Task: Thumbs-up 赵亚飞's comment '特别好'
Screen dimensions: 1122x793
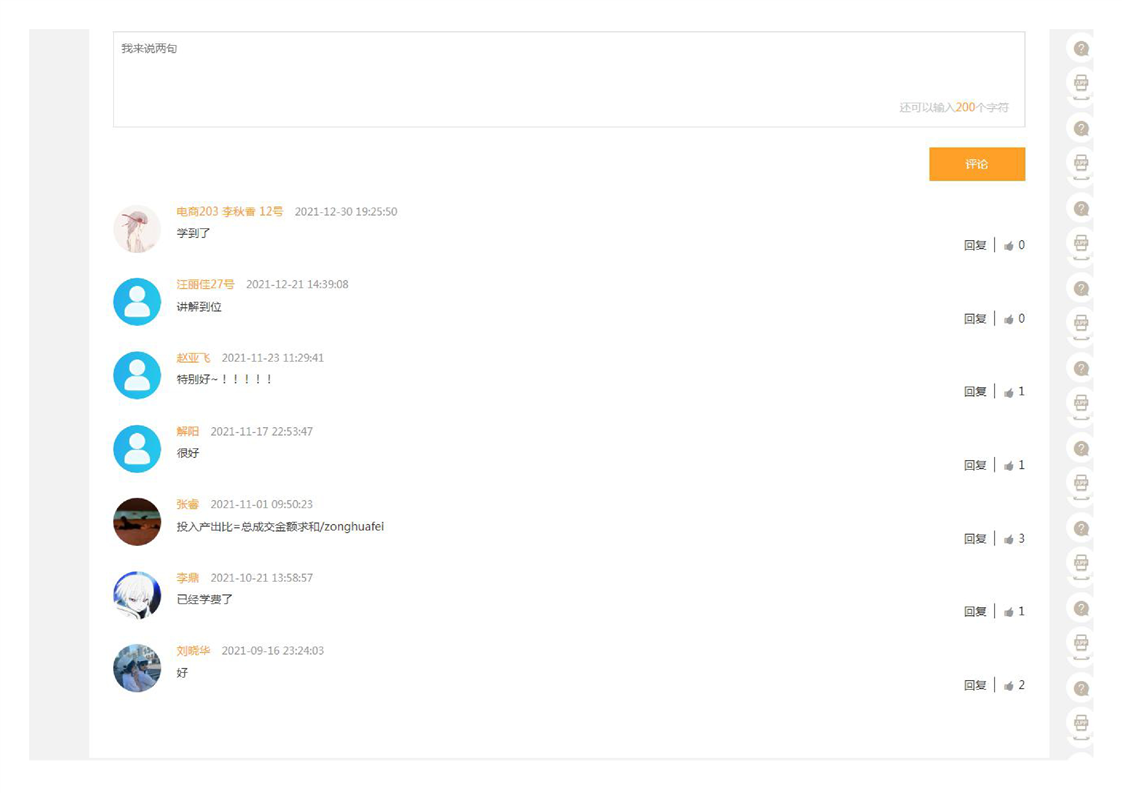Action: click(1009, 392)
